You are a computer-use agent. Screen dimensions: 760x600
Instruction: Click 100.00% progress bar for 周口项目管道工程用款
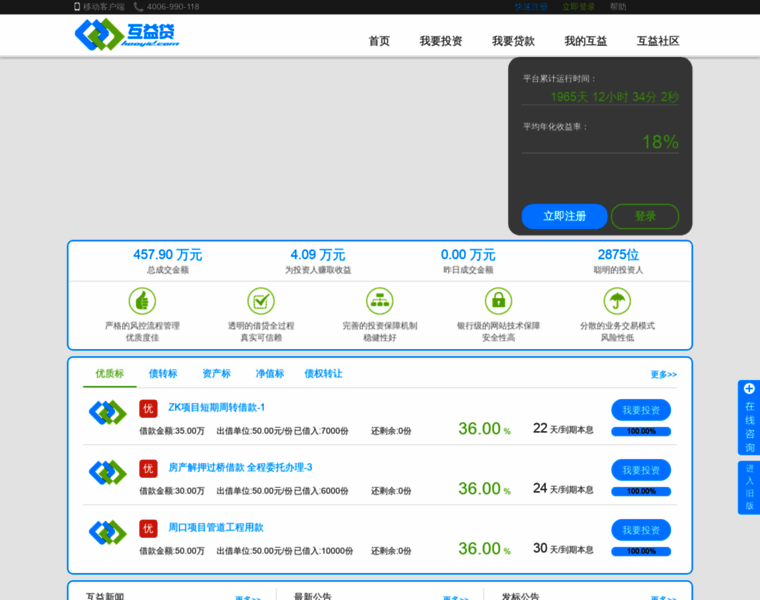point(641,552)
